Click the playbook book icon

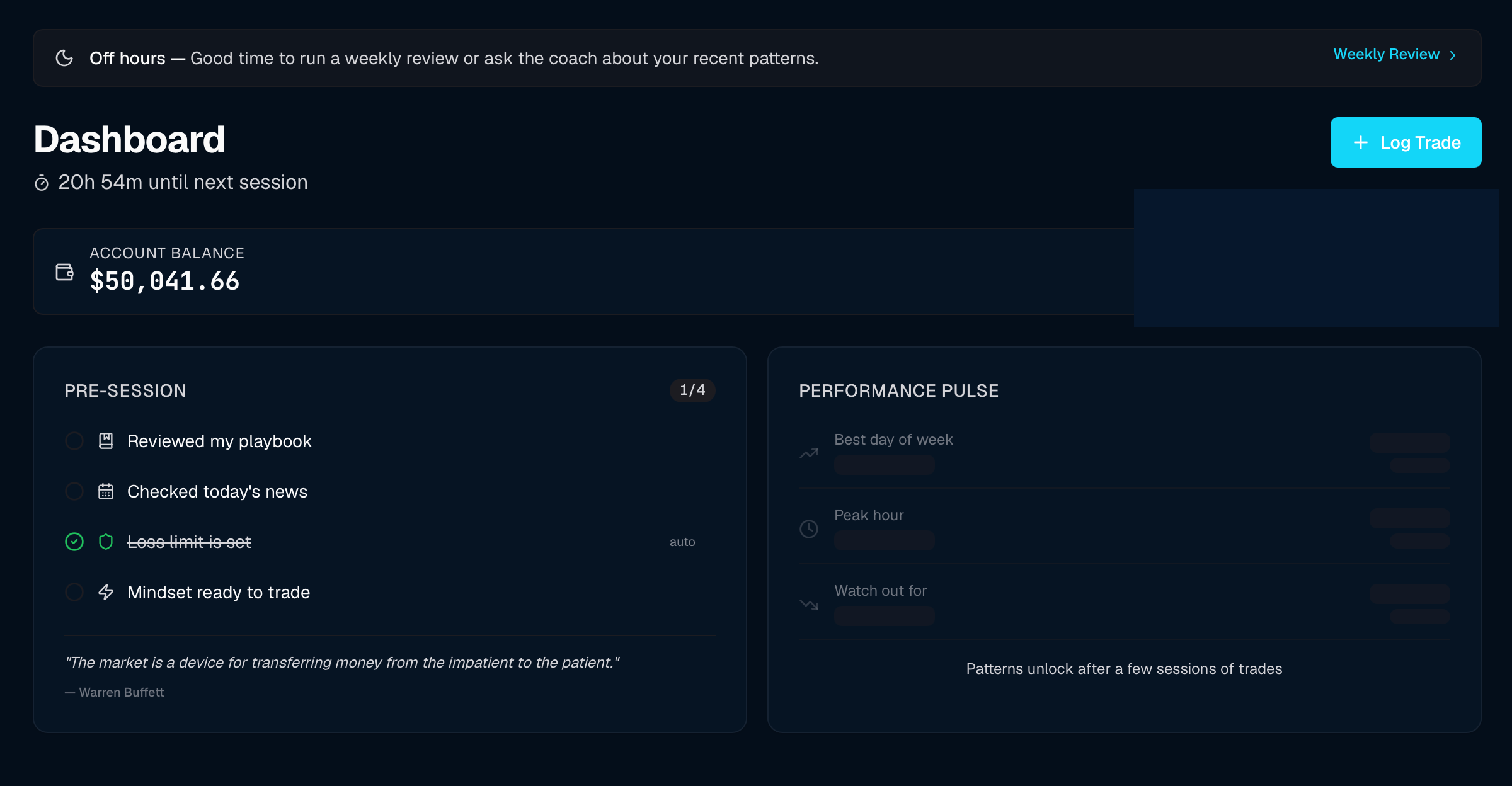pos(106,441)
